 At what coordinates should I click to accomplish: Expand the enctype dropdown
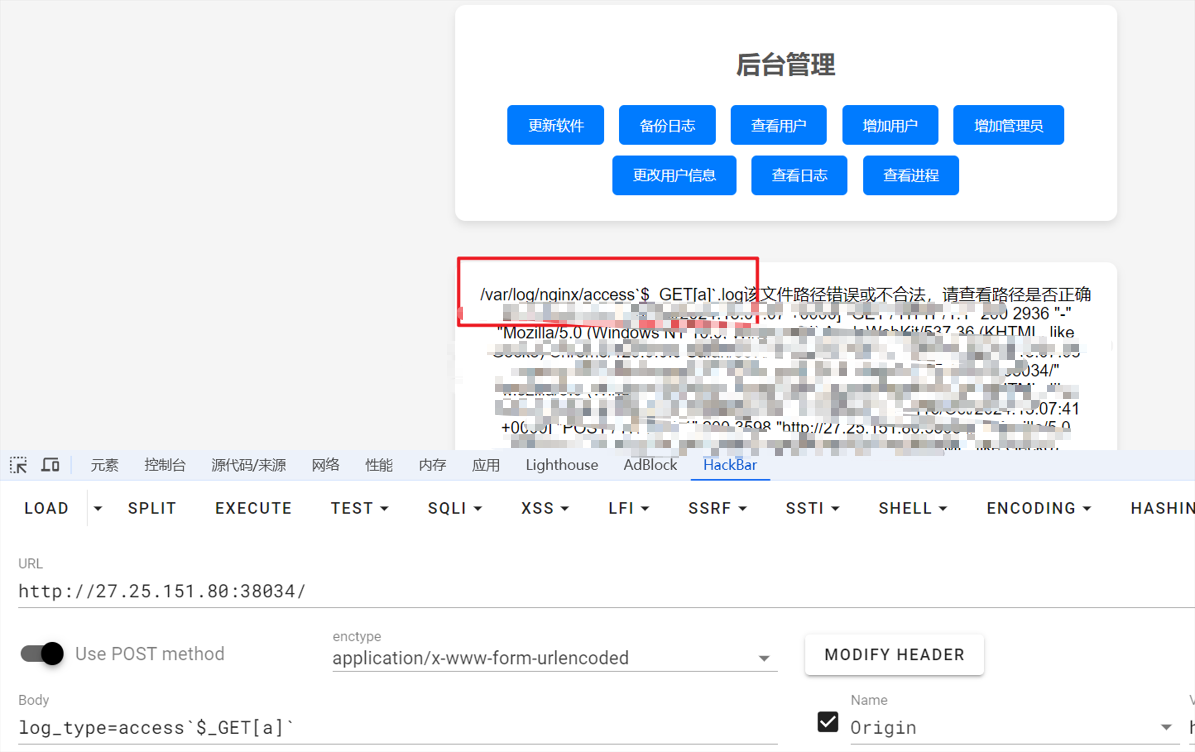(x=764, y=658)
